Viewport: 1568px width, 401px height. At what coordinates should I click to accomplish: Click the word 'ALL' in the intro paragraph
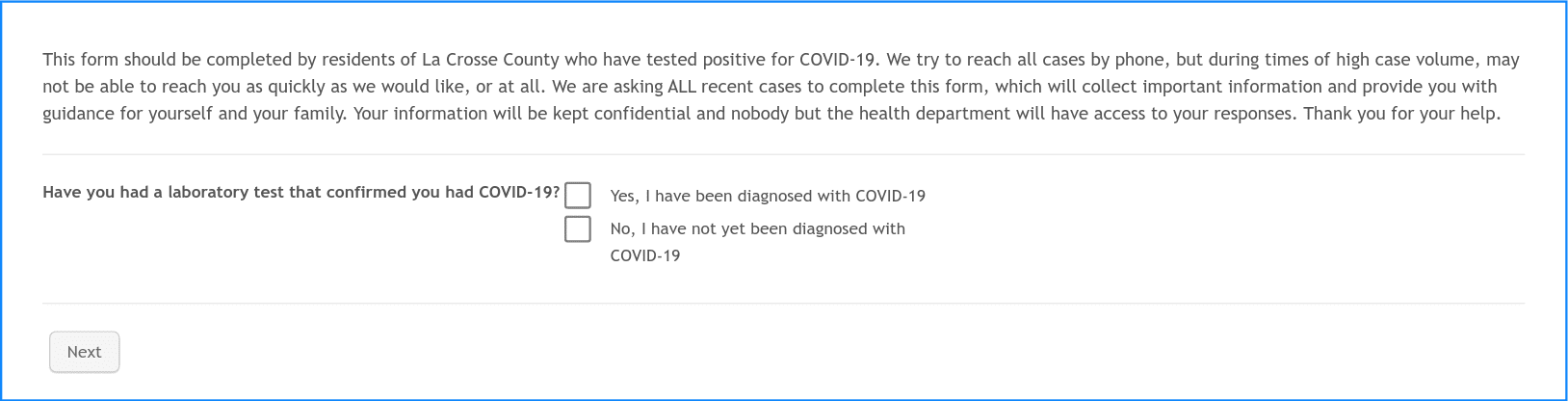click(x=682, y=87)
